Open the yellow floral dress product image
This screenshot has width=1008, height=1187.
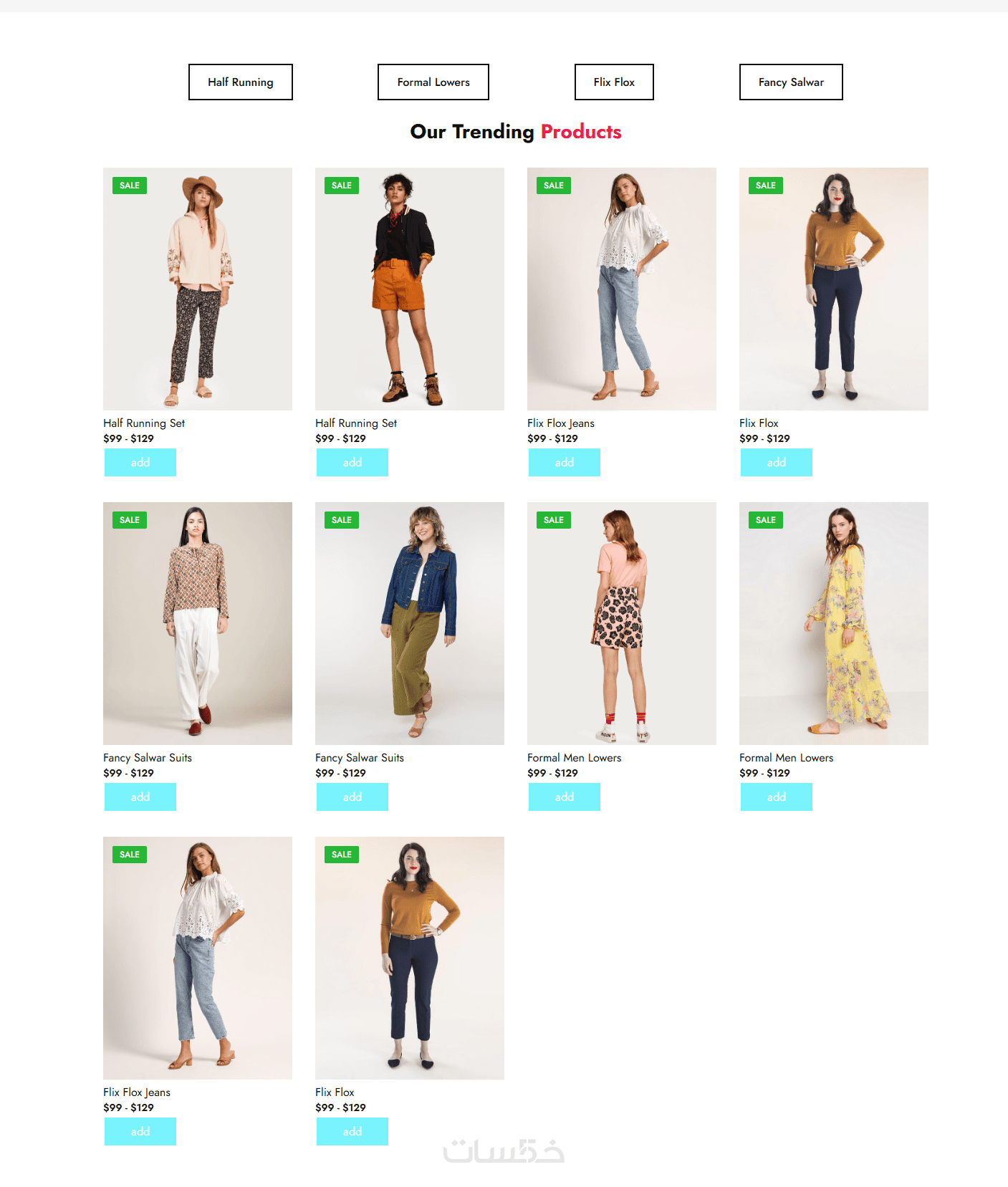[834, 623]
